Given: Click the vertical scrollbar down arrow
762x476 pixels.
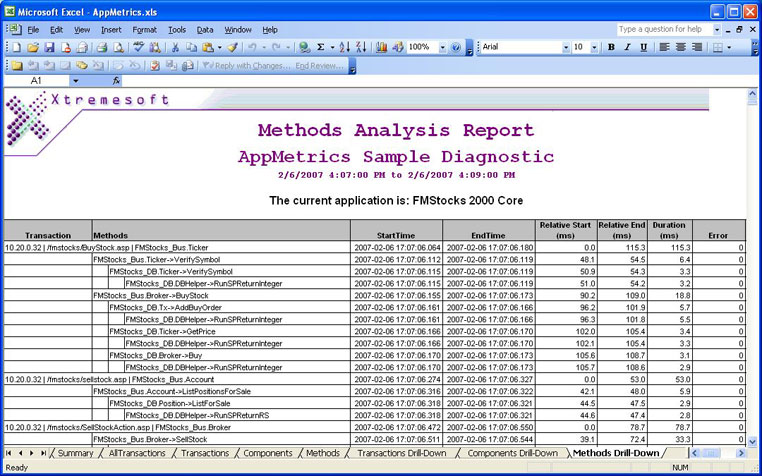Looking at the screenshot, I should (x=752, y=441).
